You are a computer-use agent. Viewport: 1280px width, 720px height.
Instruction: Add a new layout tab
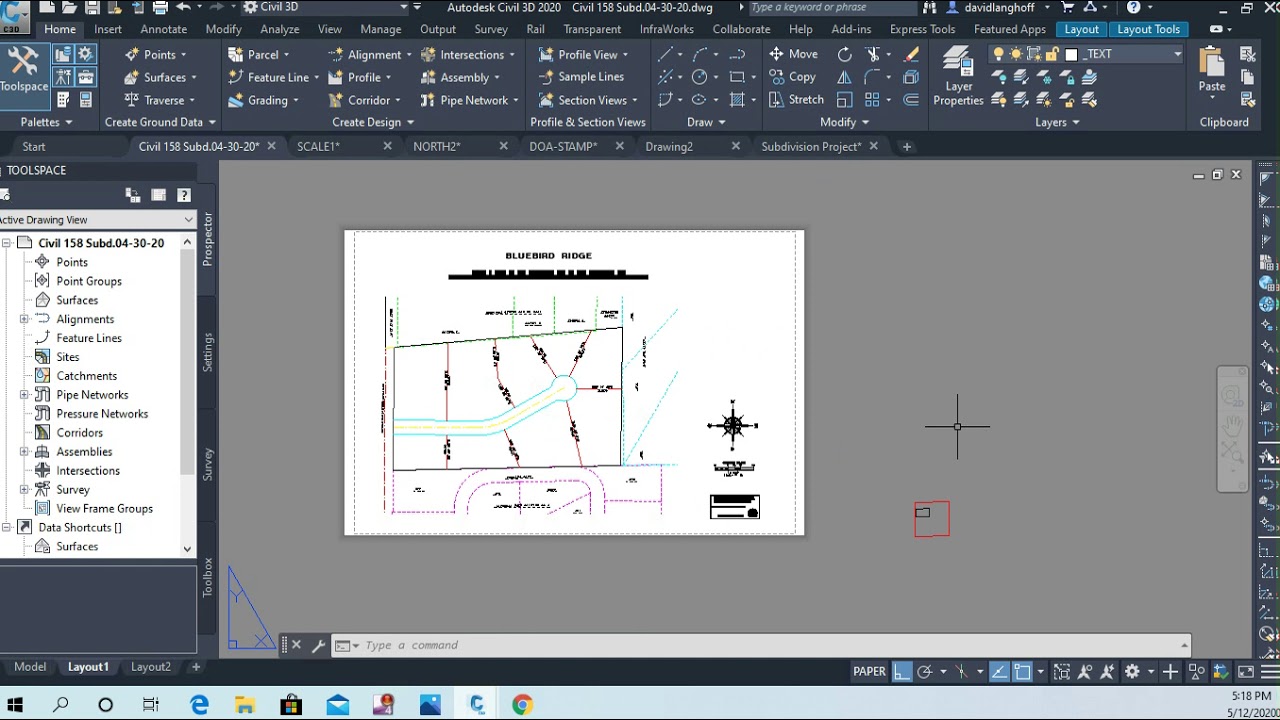tap(196, 667)
